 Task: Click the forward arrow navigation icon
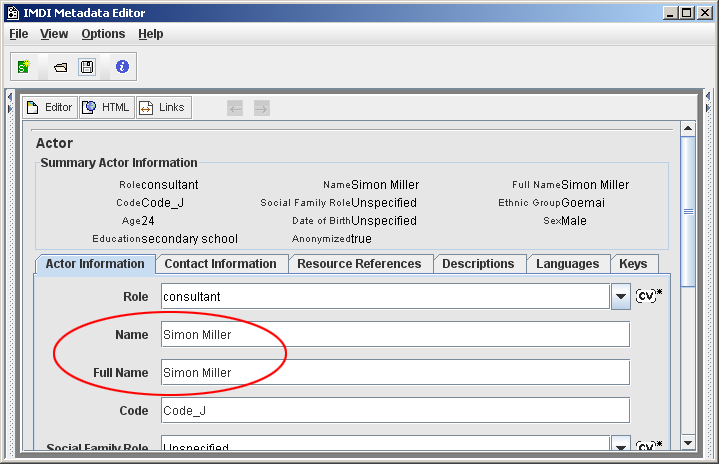tap(261, 108)
